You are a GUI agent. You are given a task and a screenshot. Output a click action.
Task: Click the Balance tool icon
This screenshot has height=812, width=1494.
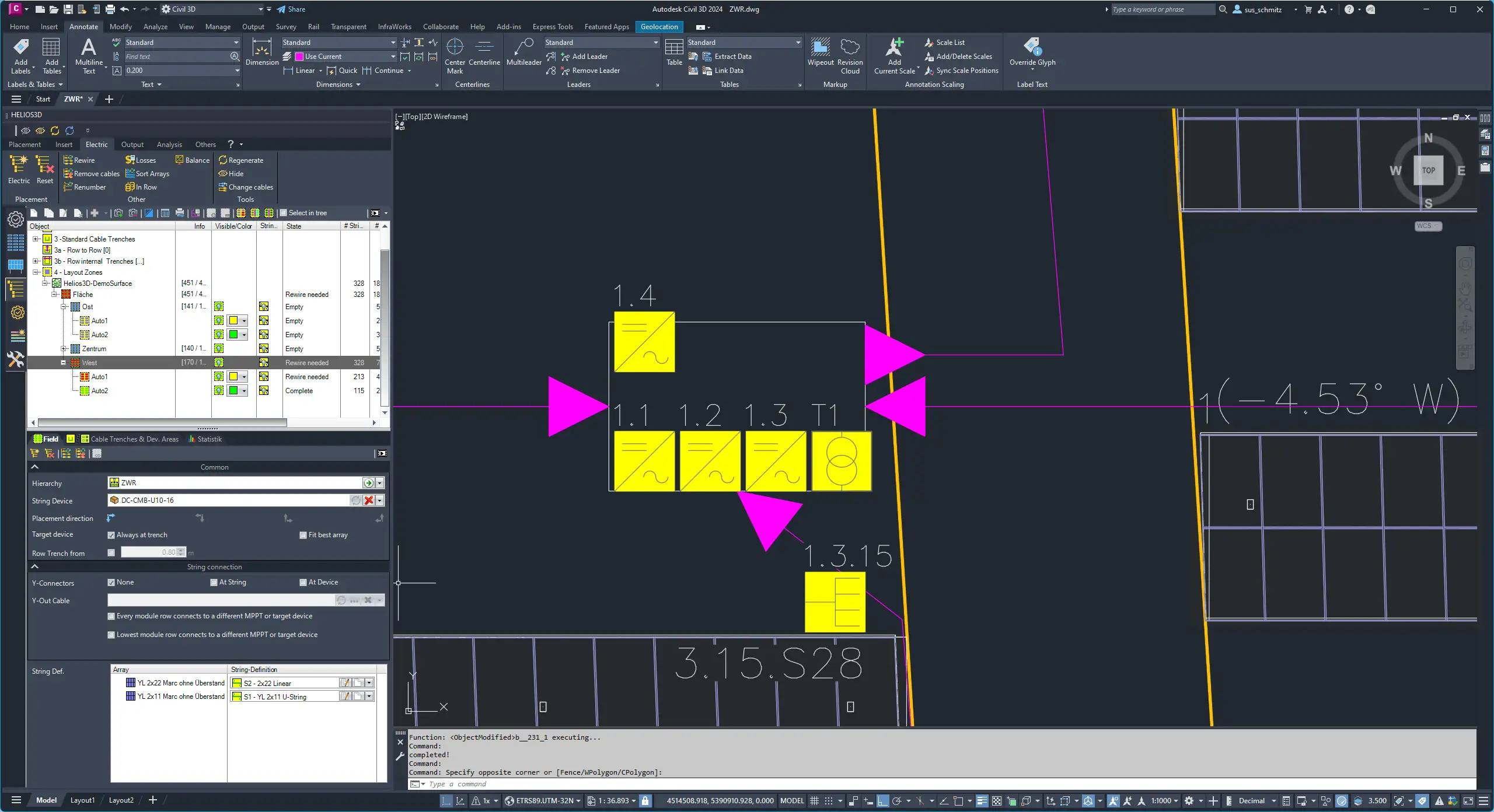coord(180,160)
